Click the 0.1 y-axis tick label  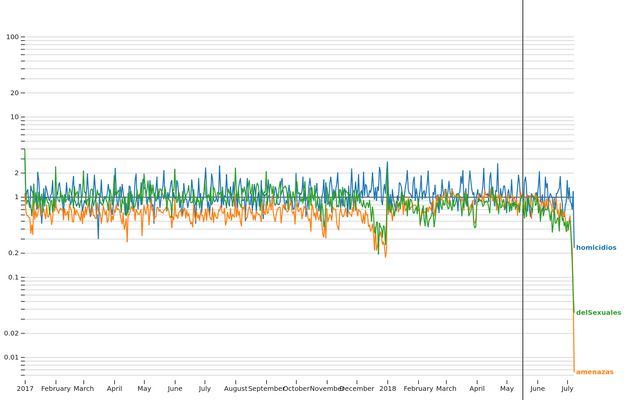(14, 277)
